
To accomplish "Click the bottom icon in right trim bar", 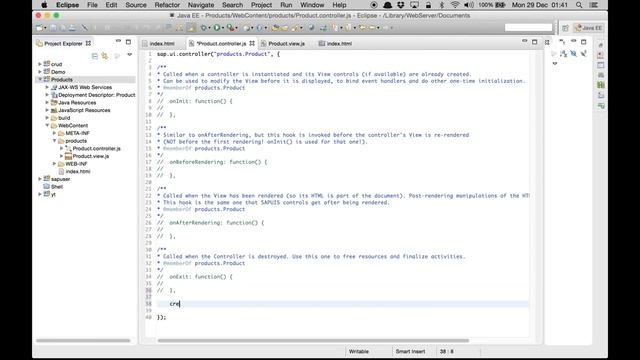I will click(x=600, y=105).
